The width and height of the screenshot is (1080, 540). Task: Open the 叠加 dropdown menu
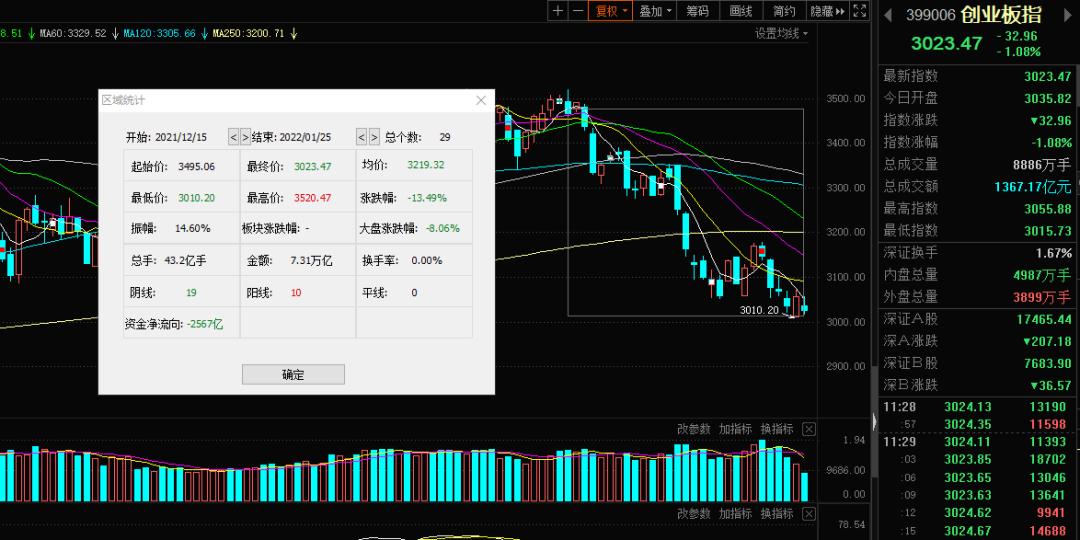(x=655, y=11)
